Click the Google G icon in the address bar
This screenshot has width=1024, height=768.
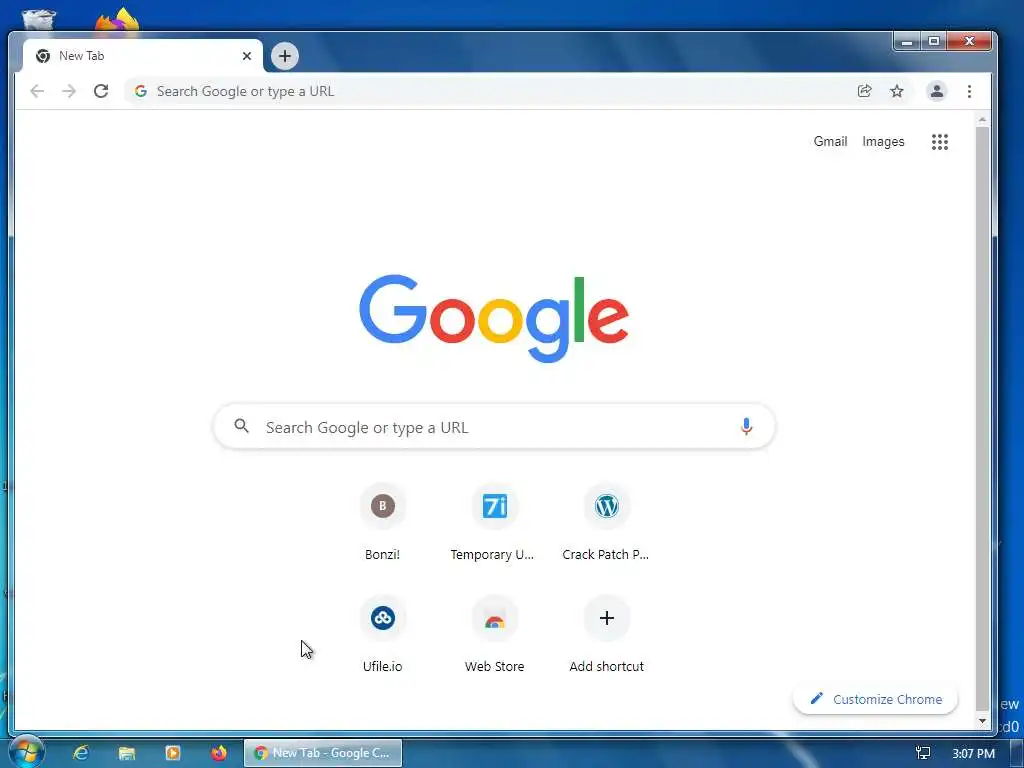[x=140, y=91]
